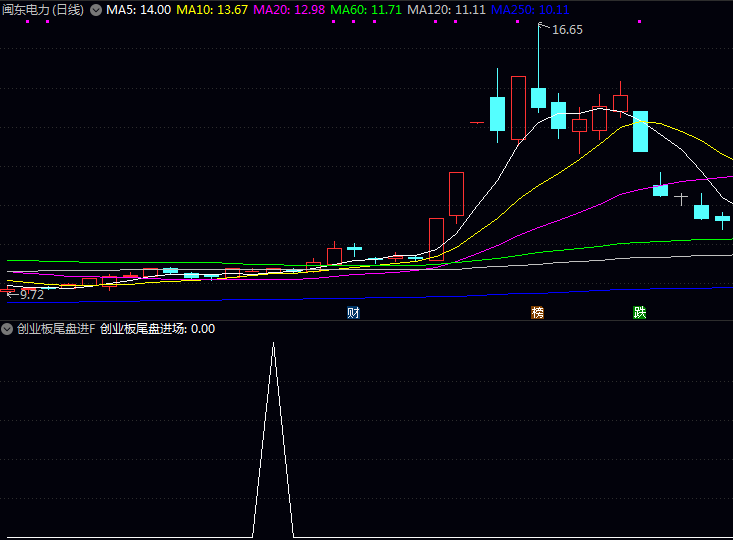Viewport: 733px width, 540px height.
Task: Select the MA5 moving average label
Action: tap(138, 10)
